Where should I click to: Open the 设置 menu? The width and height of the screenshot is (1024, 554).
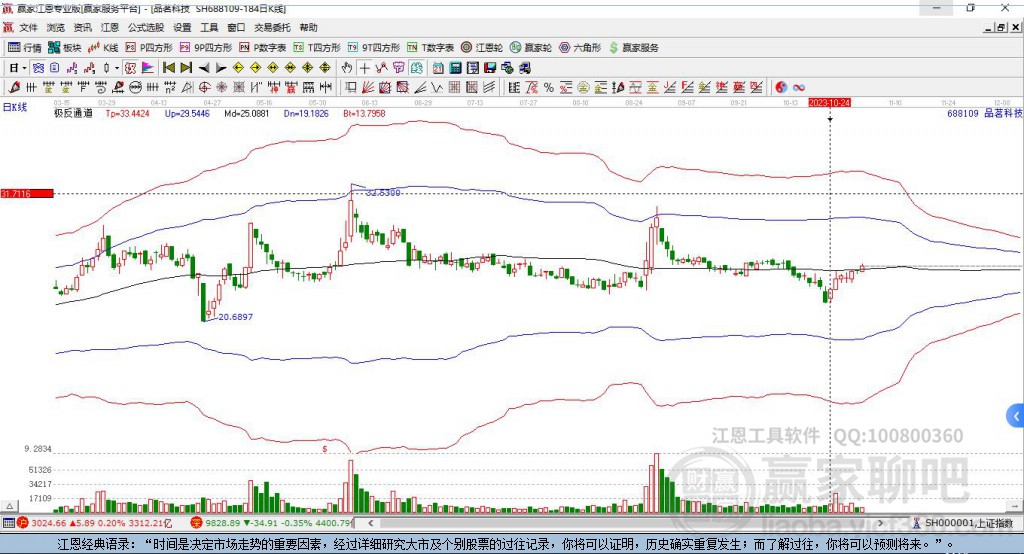click(182, 27)
